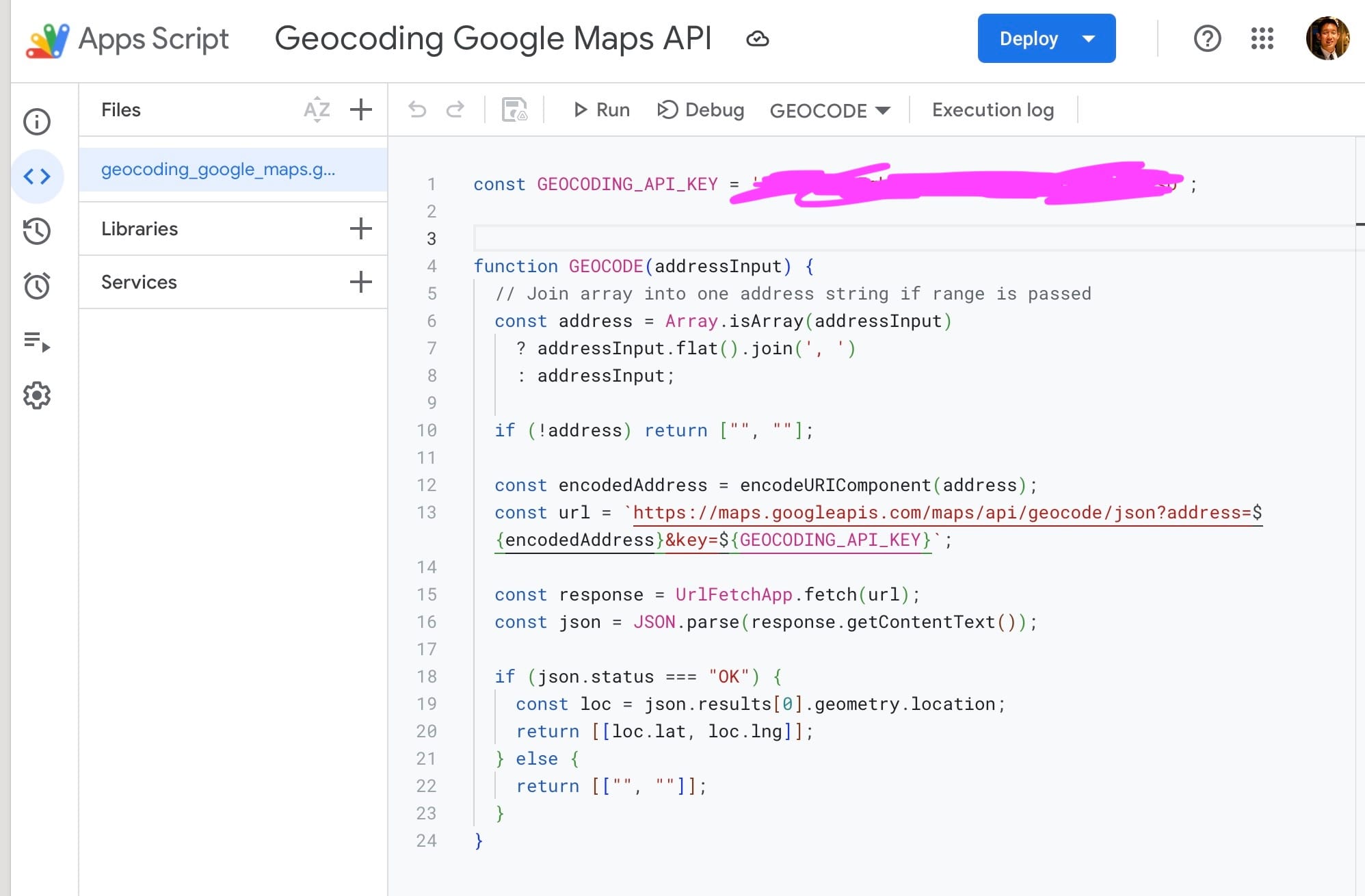The height and width of the screenshot is (896, 1365).
Task: Select the Editor code icon in sidebar
Action: point(37,176)
